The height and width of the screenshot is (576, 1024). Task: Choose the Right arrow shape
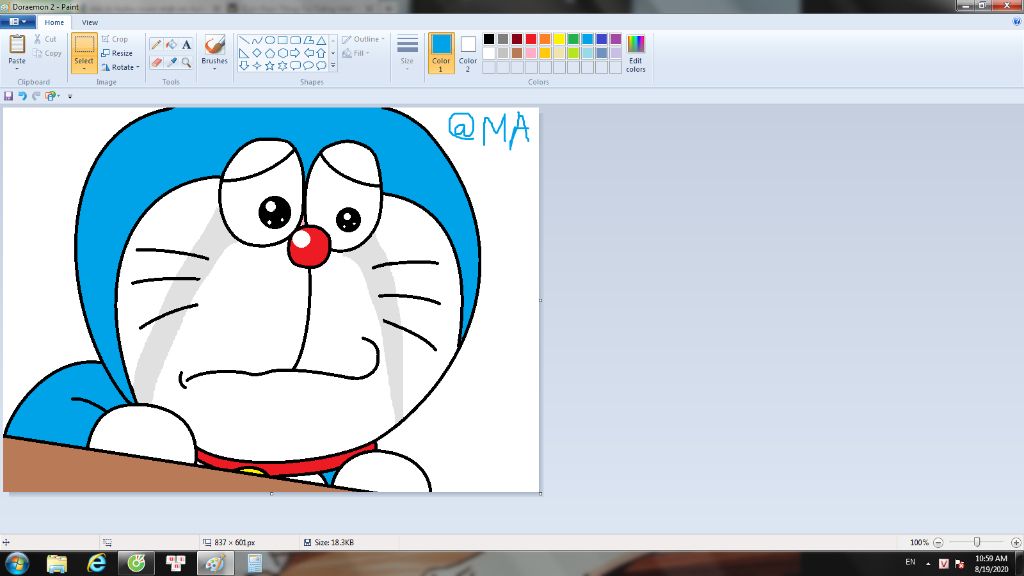[x=295, y=53]
